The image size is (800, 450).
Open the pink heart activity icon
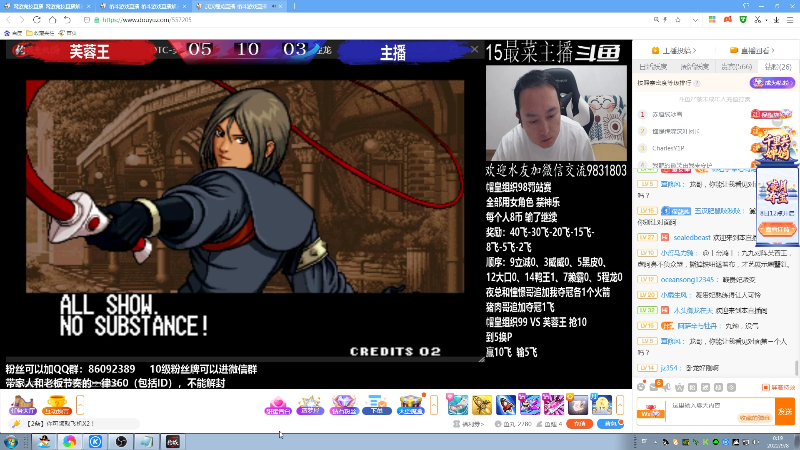pos(278,405)
